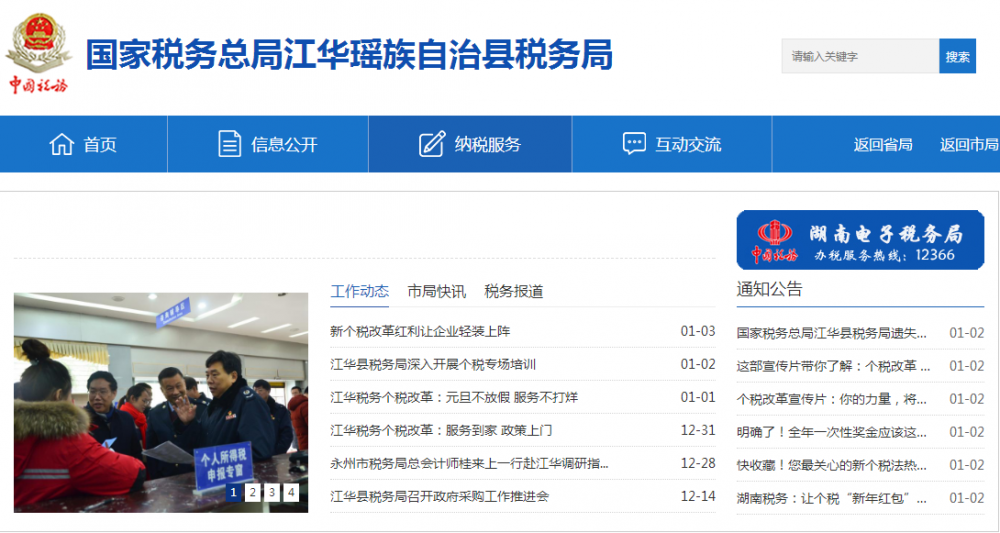Click the chat bubble icon beside 互动交流
1000x533 pixels.
634,144
